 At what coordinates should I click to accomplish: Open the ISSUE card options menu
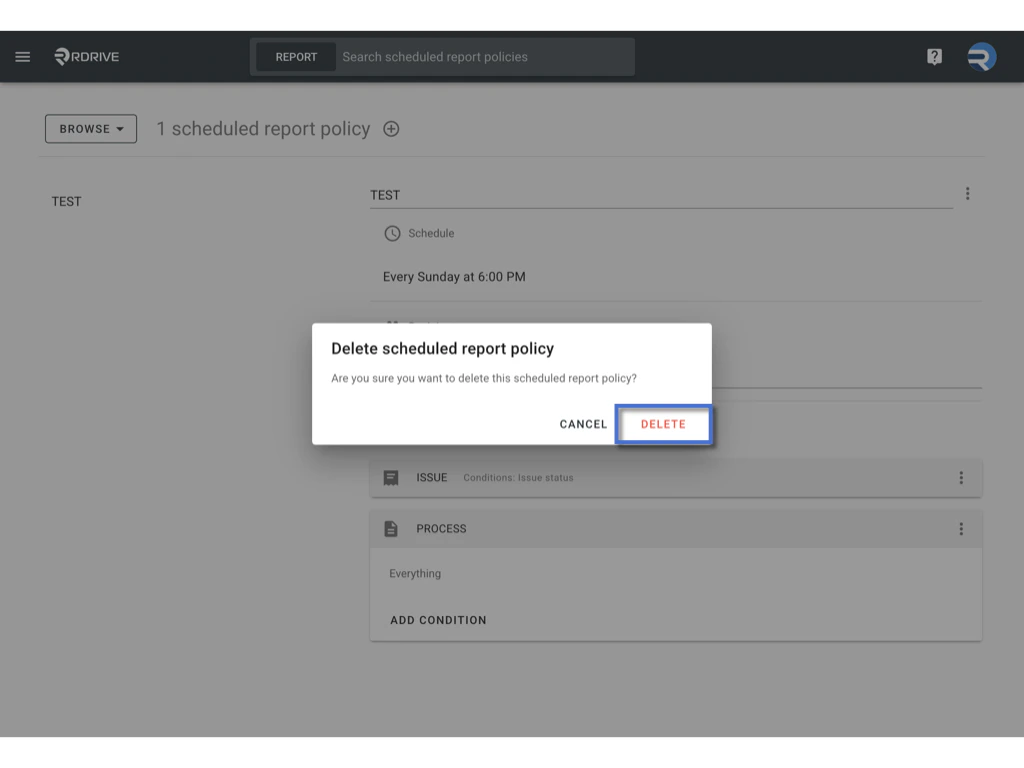coord(961,477)
